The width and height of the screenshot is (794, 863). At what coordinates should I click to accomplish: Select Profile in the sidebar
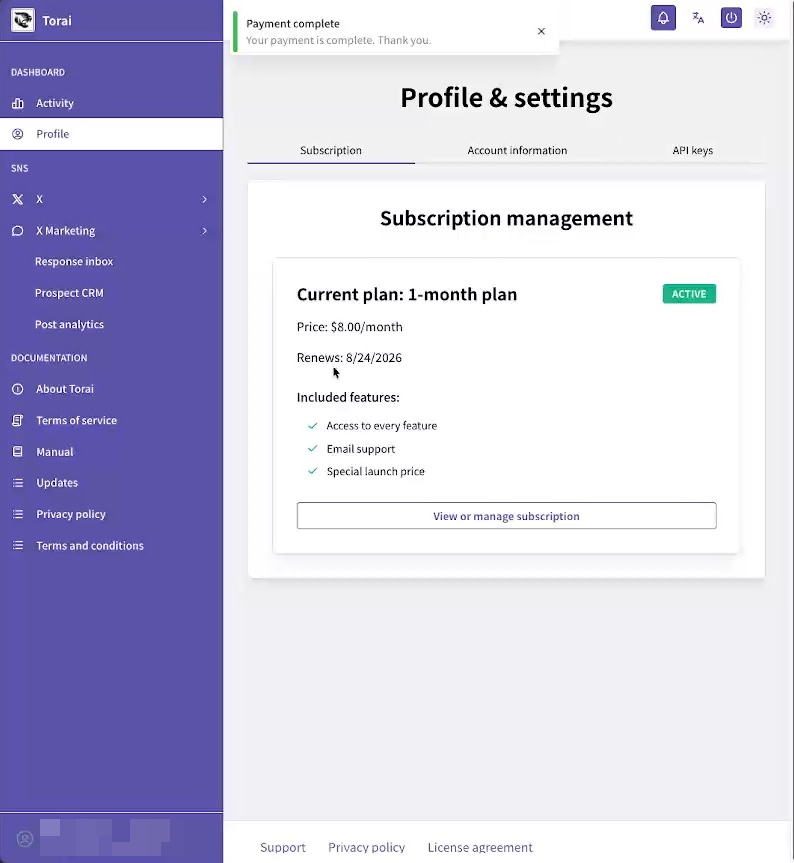(111, 134)
